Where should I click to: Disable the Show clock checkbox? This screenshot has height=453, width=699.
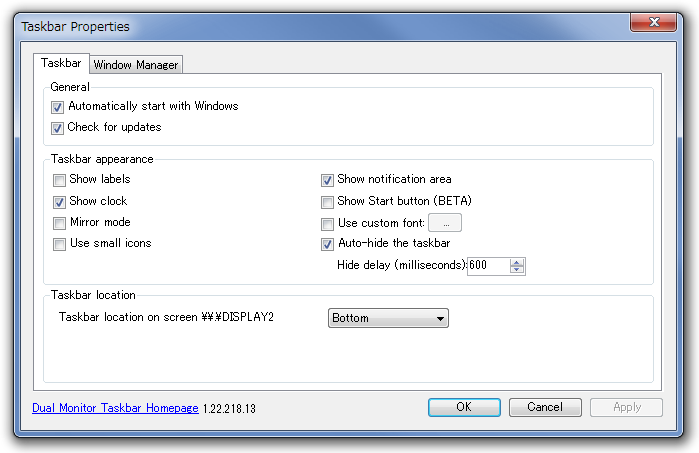59,202
